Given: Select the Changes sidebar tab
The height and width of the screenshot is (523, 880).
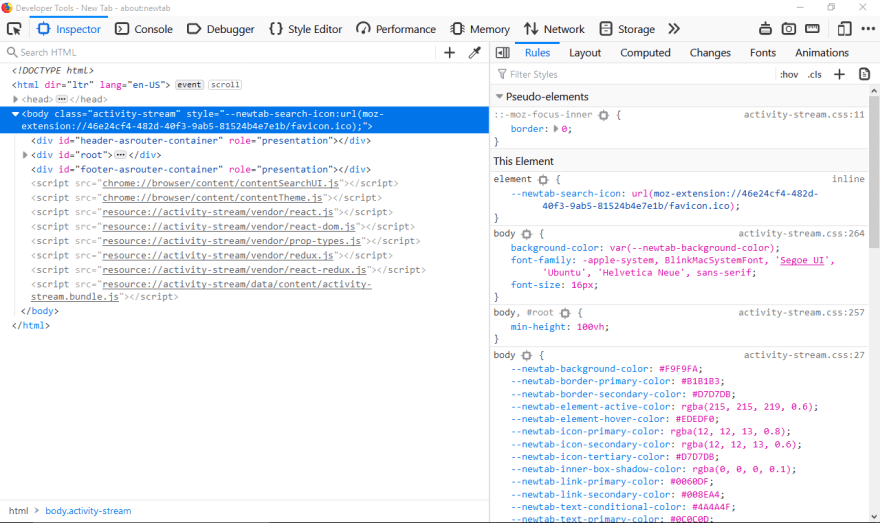Looking at the screenshot, I should (710, 53).
